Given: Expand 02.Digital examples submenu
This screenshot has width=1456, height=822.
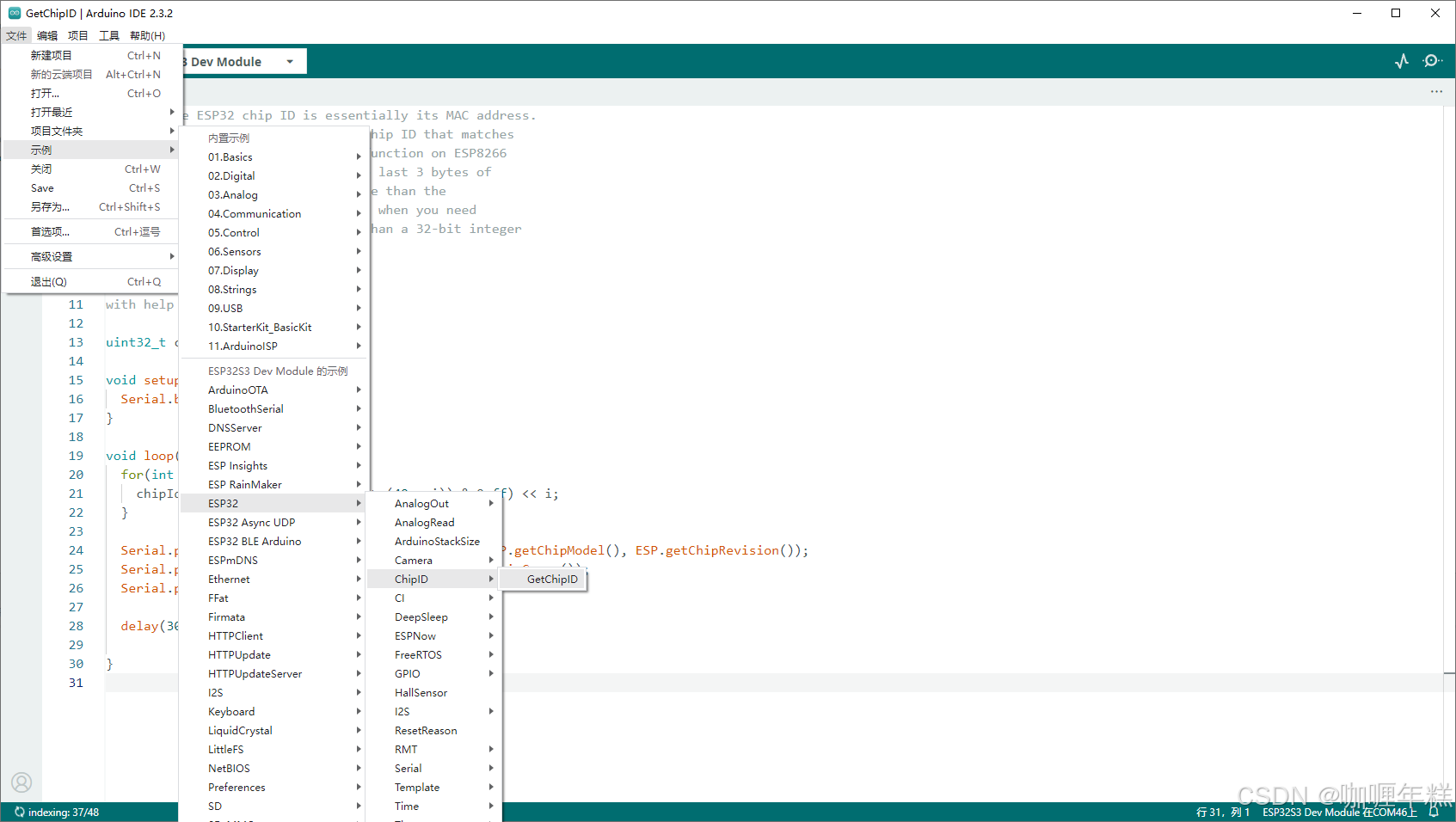Looking at the screenshot, I should coord(273,175).
